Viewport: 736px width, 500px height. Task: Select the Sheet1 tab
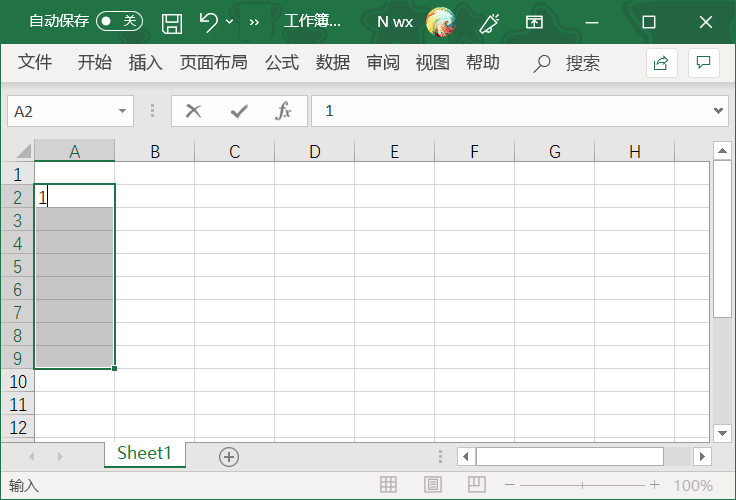click(x=145, y=454)
